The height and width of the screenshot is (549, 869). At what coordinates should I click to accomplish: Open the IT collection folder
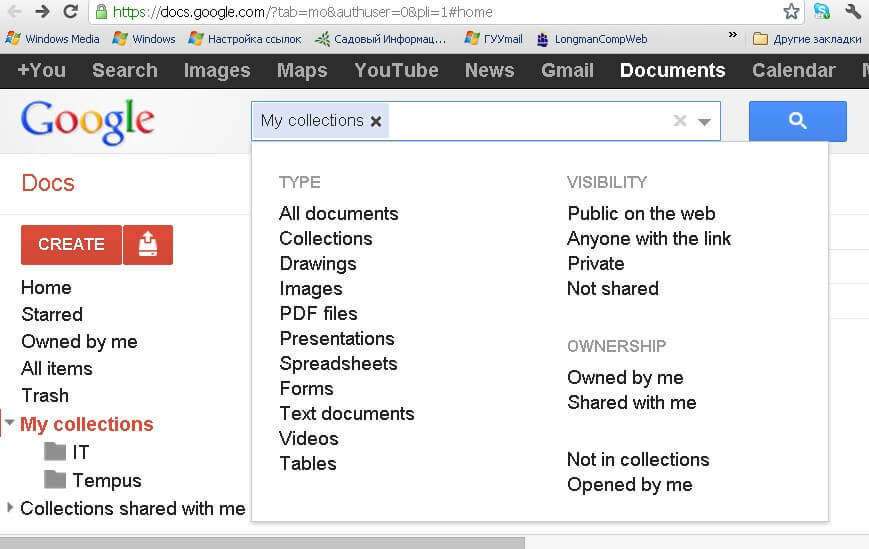(x=67, y=452)
